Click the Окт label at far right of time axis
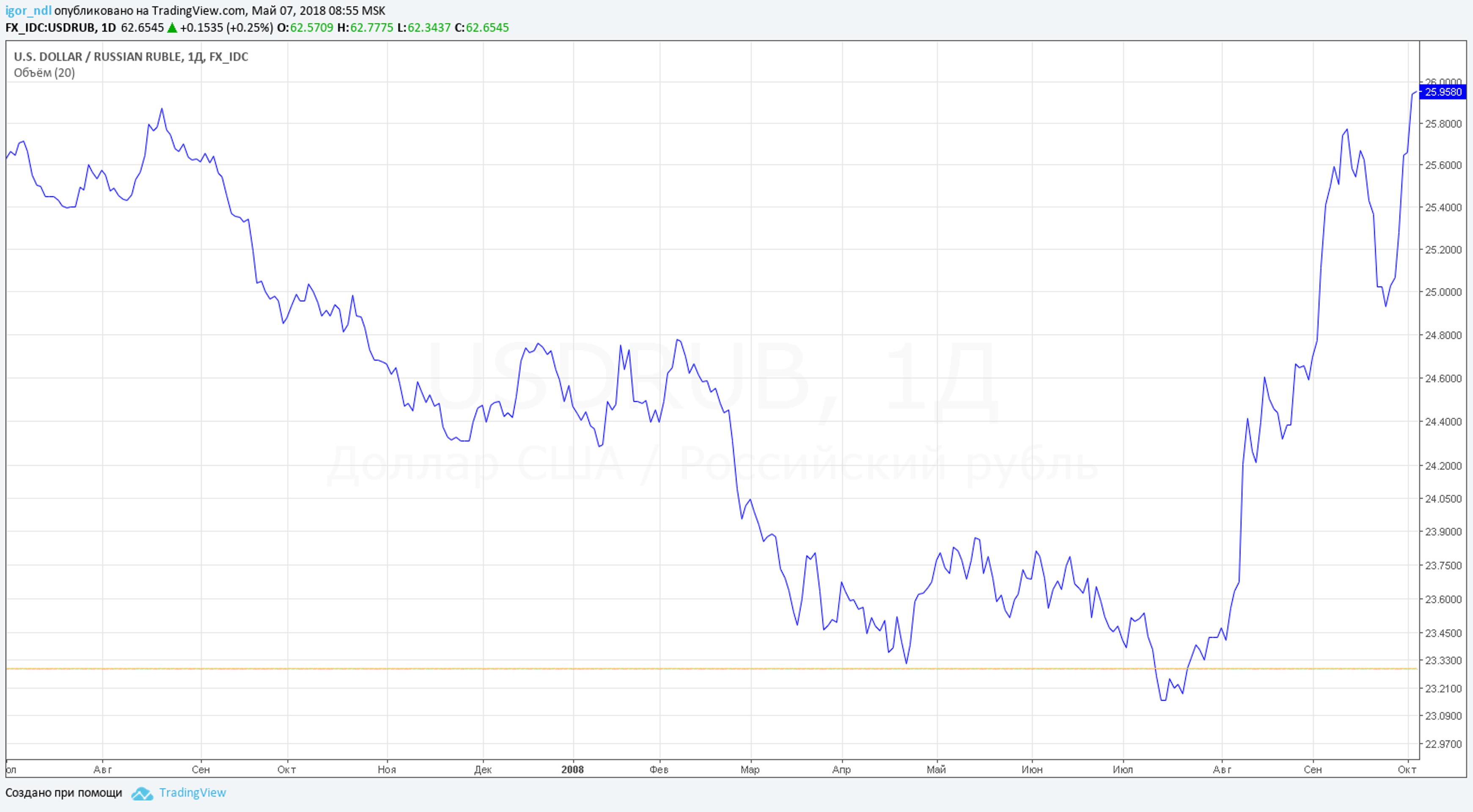Viewport: 1473px width, 812px height. 1407,770
